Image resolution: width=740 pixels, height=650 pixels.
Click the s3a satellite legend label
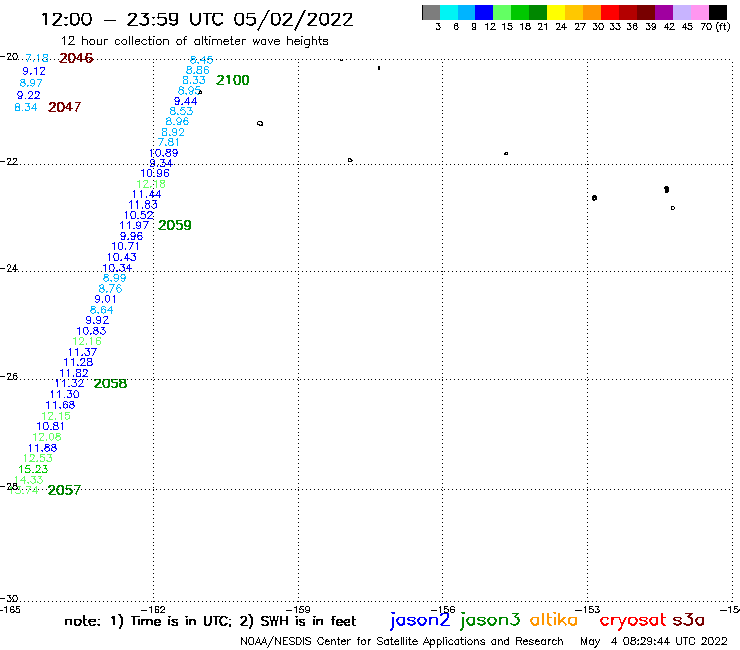[x=689, y=620]
